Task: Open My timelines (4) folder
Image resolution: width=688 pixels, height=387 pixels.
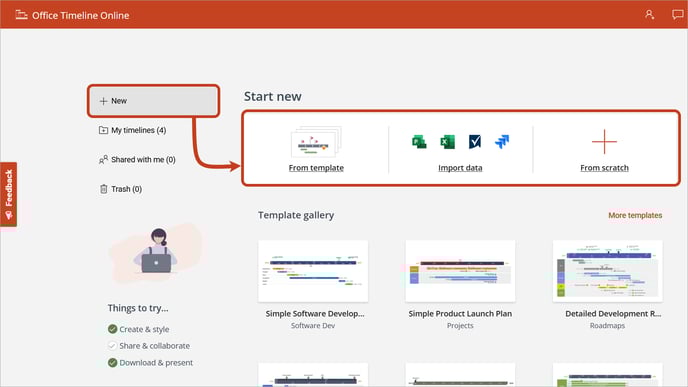Action: point(133,130)
